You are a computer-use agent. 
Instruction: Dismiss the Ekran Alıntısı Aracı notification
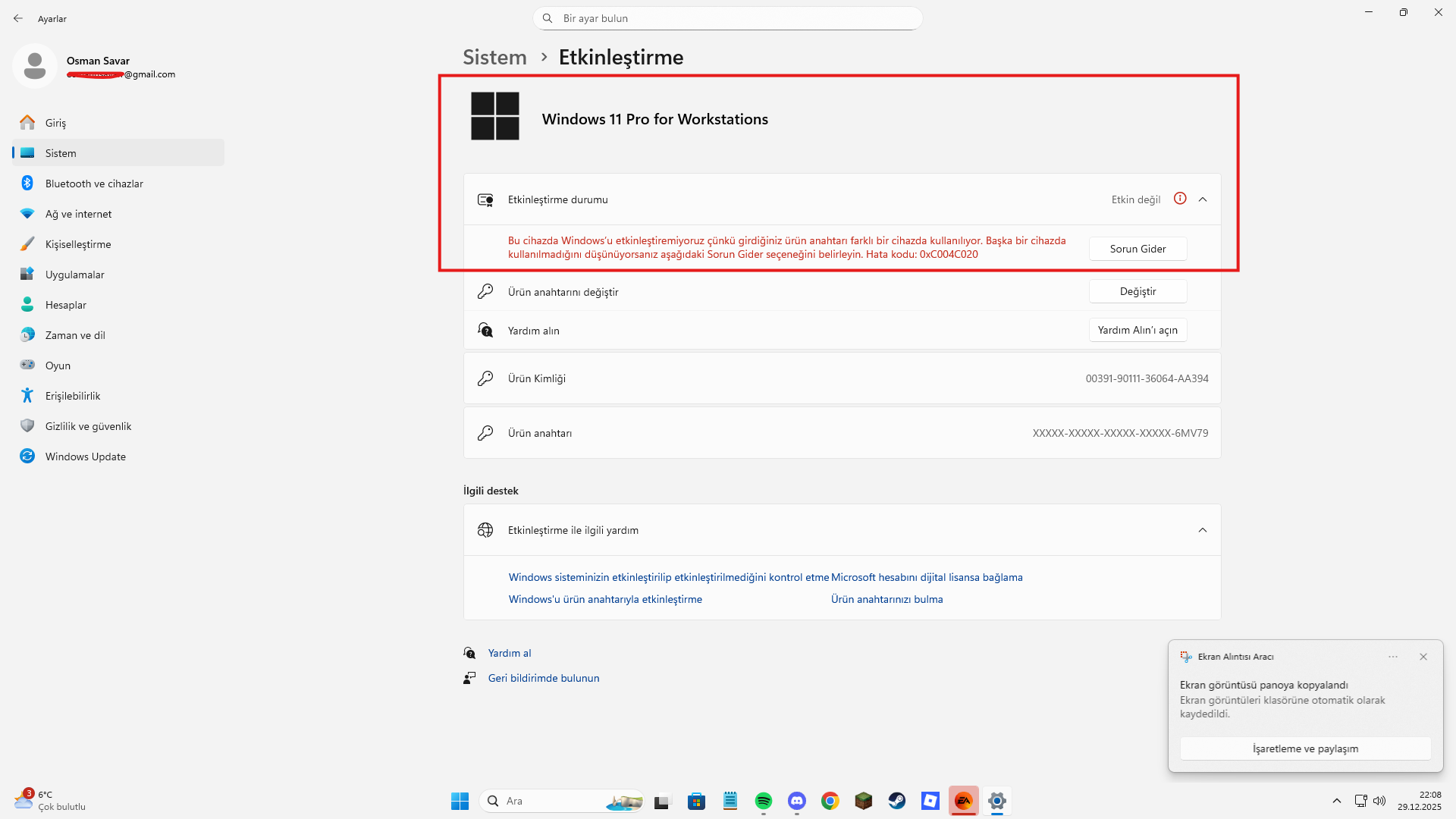pos(1423,657)
